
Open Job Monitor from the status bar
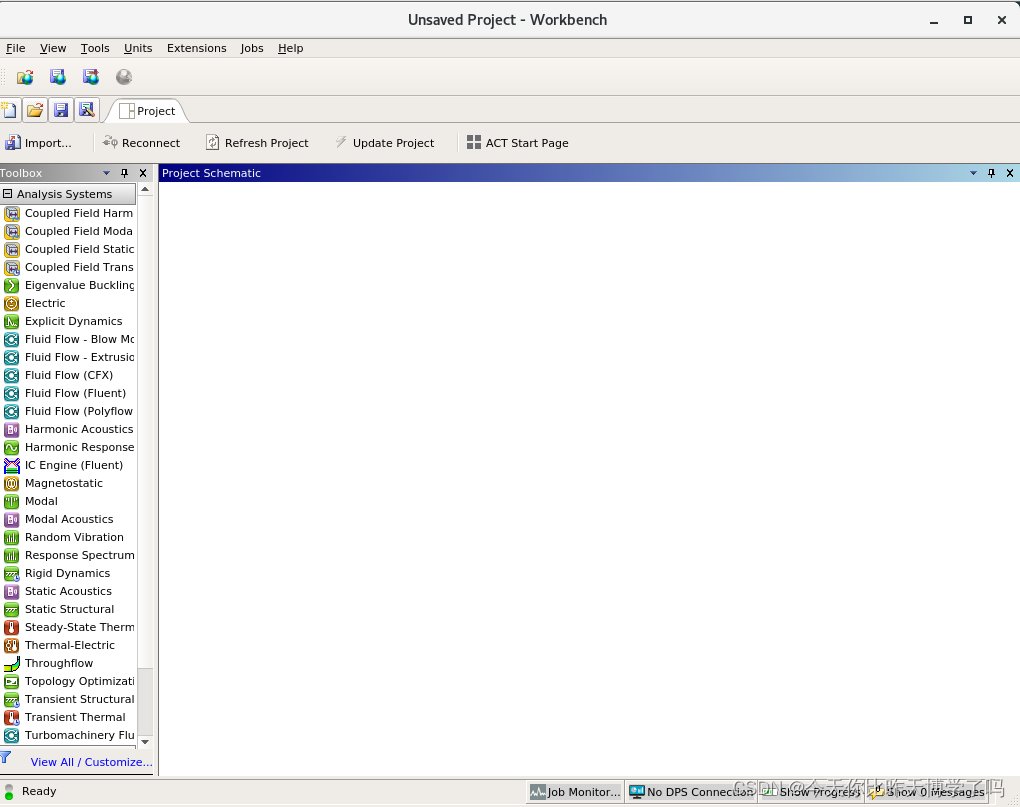[x=575, y=792]
